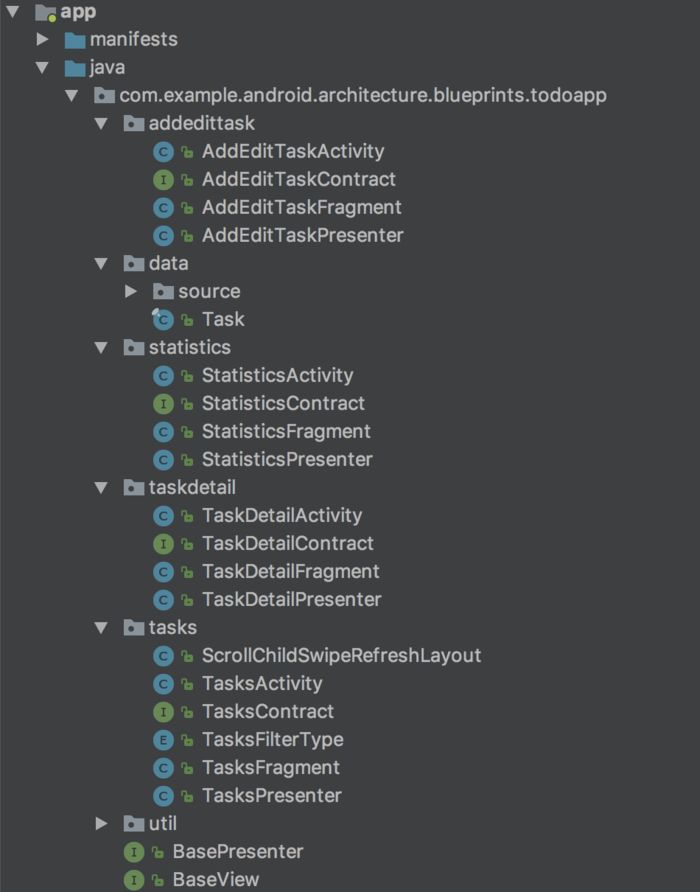Viewport: 700px width, 892px height.
Task: Select the app module root
Action: click(x=78, y=12)
